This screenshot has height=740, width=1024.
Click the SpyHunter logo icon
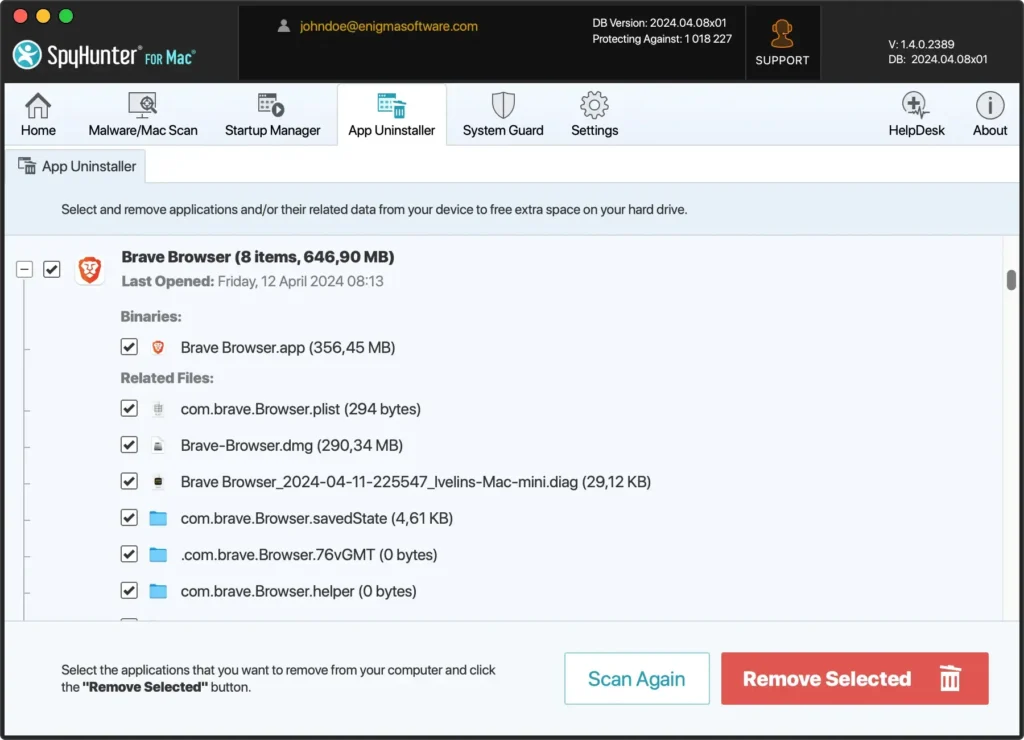pyautogui.click(x=27, y=55)
